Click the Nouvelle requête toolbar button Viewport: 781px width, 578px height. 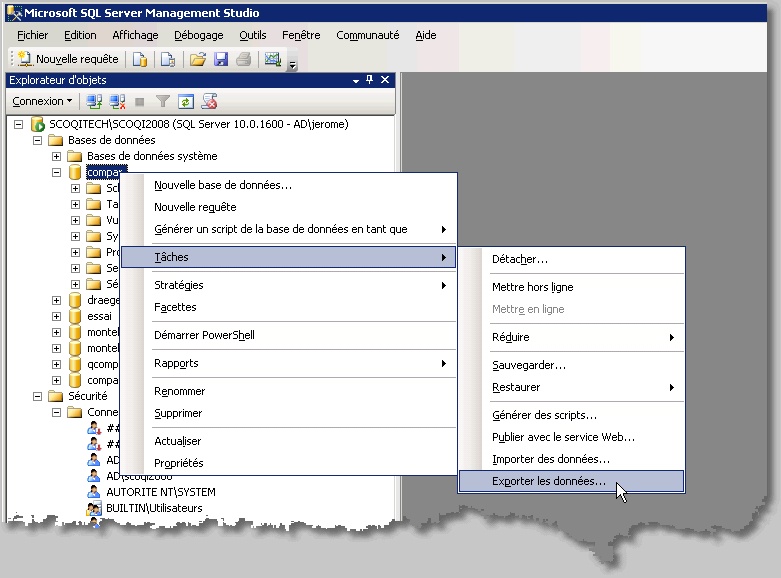tap(68, 59)
